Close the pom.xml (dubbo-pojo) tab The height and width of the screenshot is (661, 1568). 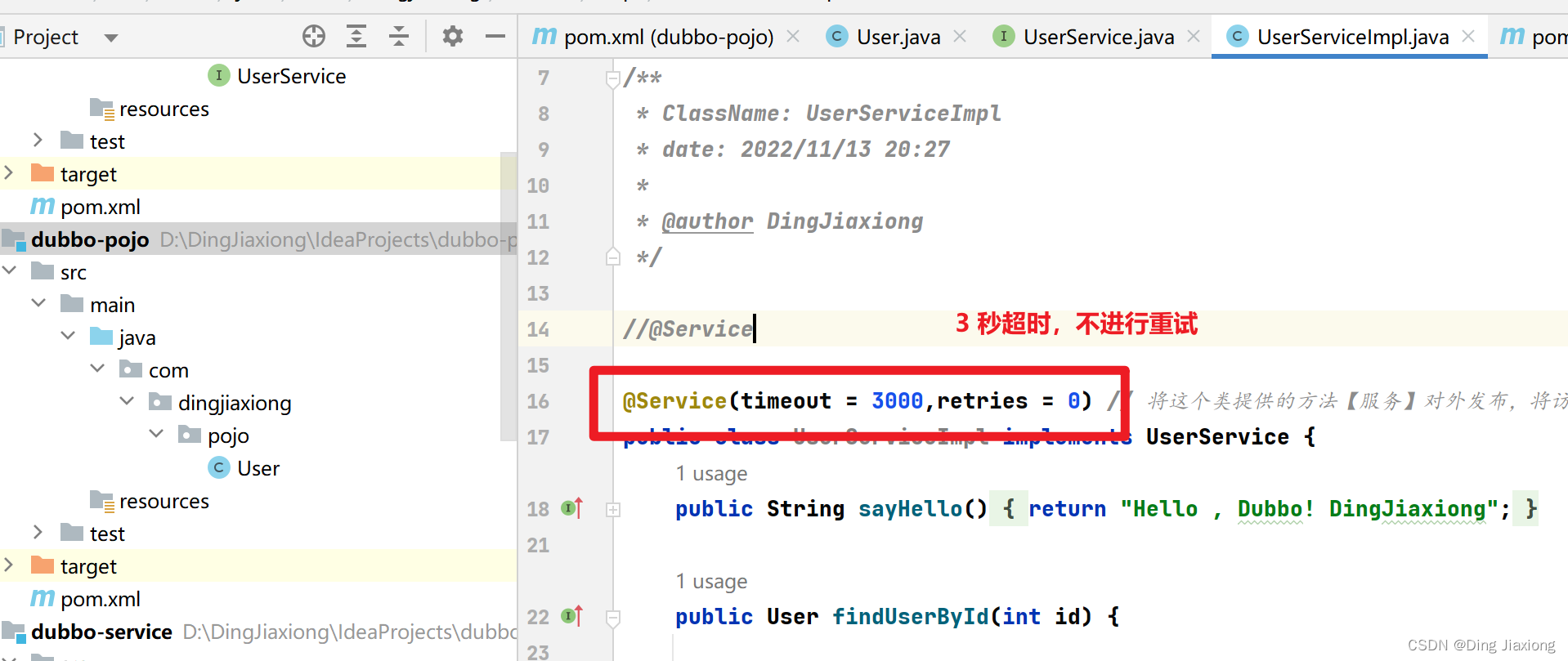[793, 37]
